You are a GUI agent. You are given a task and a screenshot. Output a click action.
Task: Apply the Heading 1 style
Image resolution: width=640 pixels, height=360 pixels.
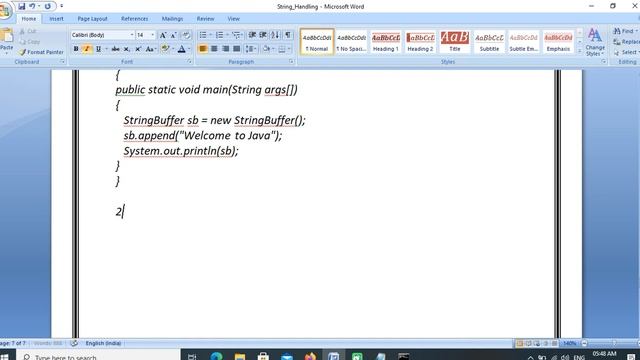(x=386, y=42)
